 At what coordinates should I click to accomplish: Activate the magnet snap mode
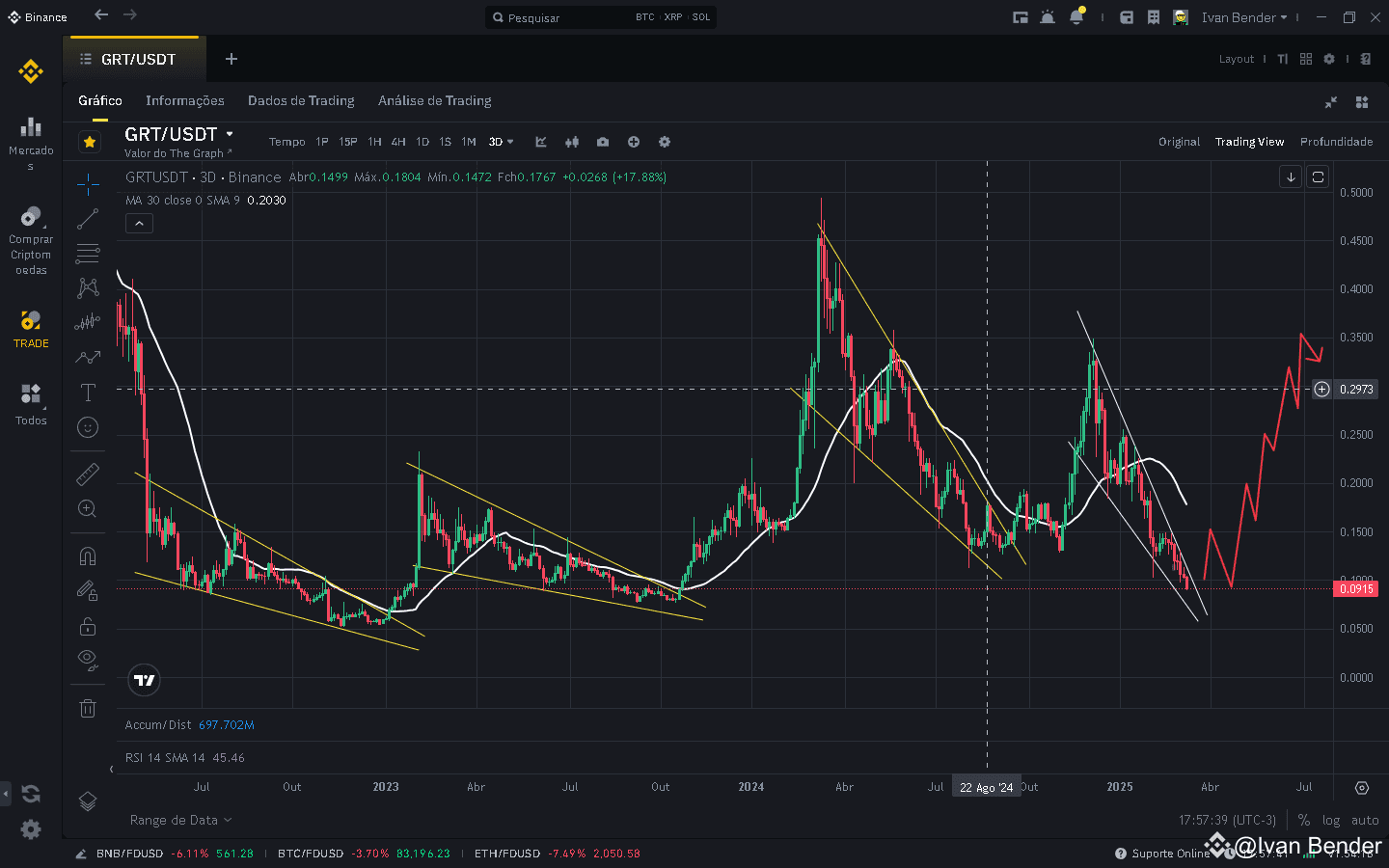88,556
